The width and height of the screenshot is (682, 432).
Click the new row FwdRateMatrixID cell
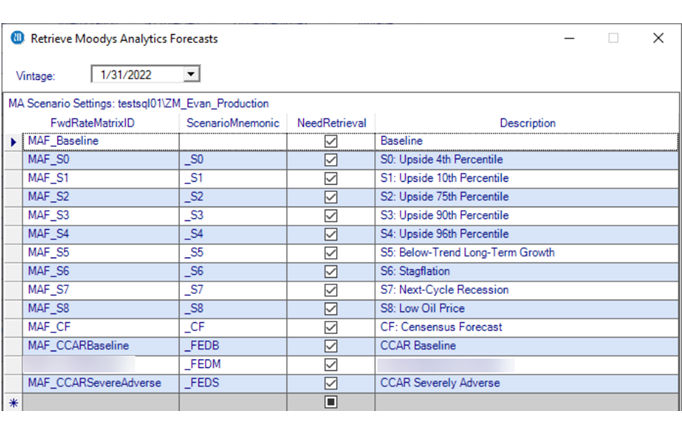click(x=100, y=402)
